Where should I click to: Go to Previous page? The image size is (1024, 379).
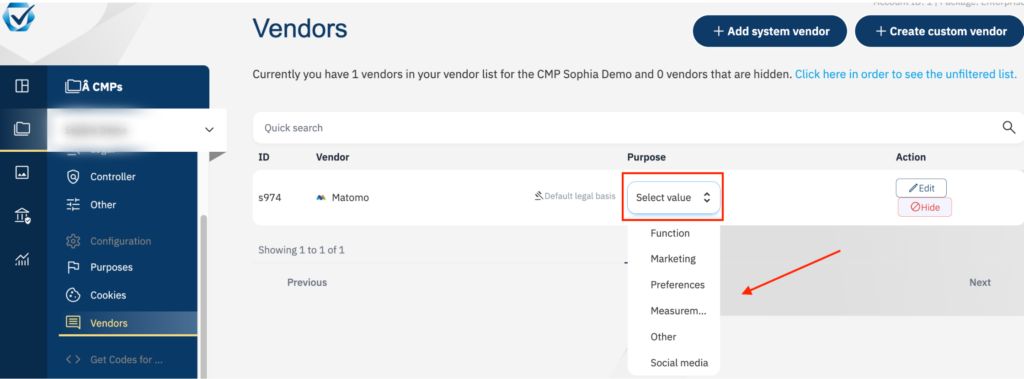pos(307,283)
